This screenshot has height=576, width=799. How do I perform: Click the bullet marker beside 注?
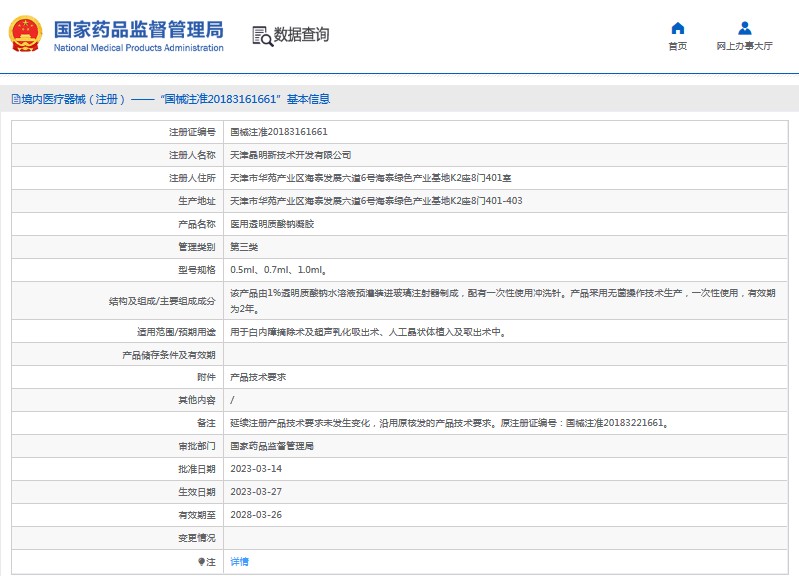[x=200, y=562]
